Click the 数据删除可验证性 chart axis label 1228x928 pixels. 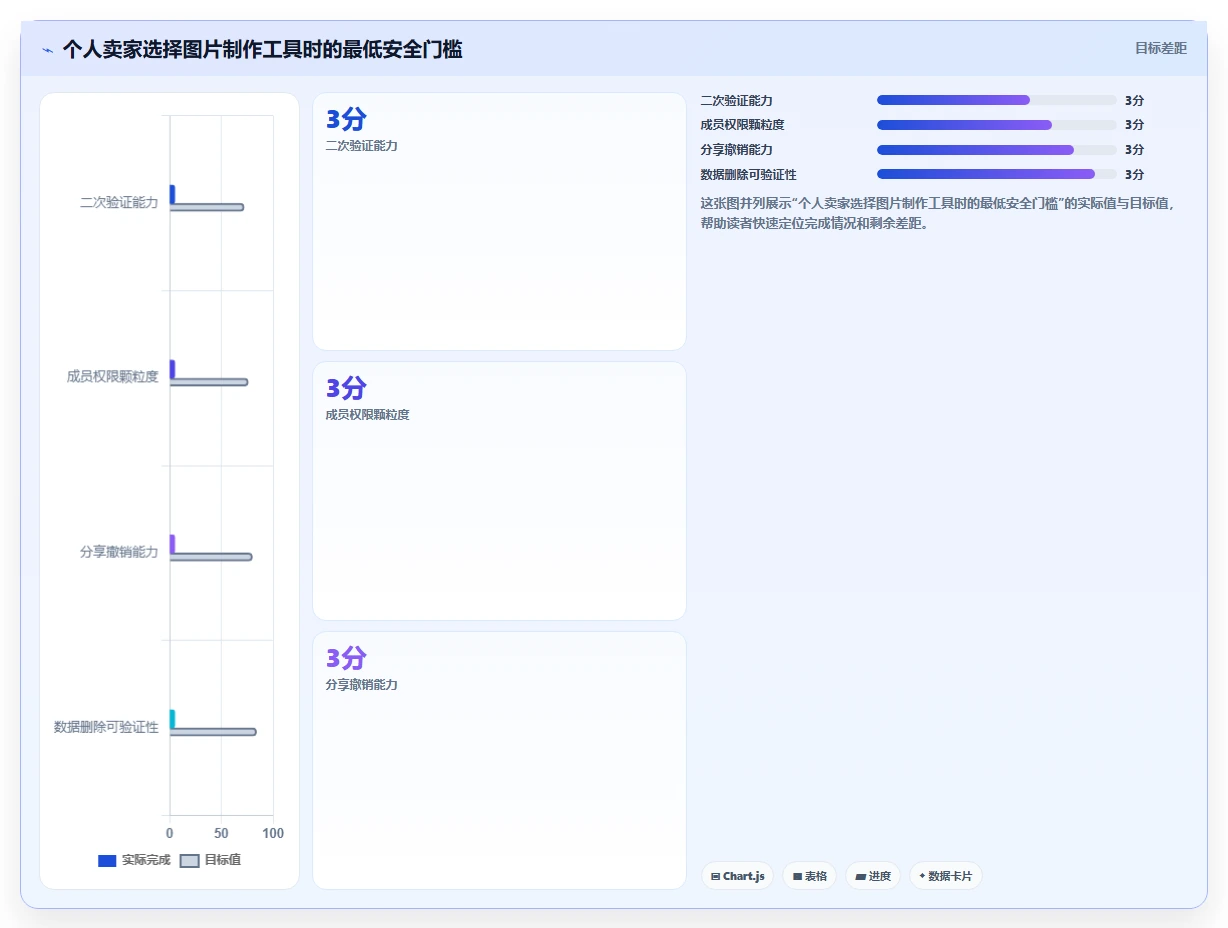coord(106,727)
